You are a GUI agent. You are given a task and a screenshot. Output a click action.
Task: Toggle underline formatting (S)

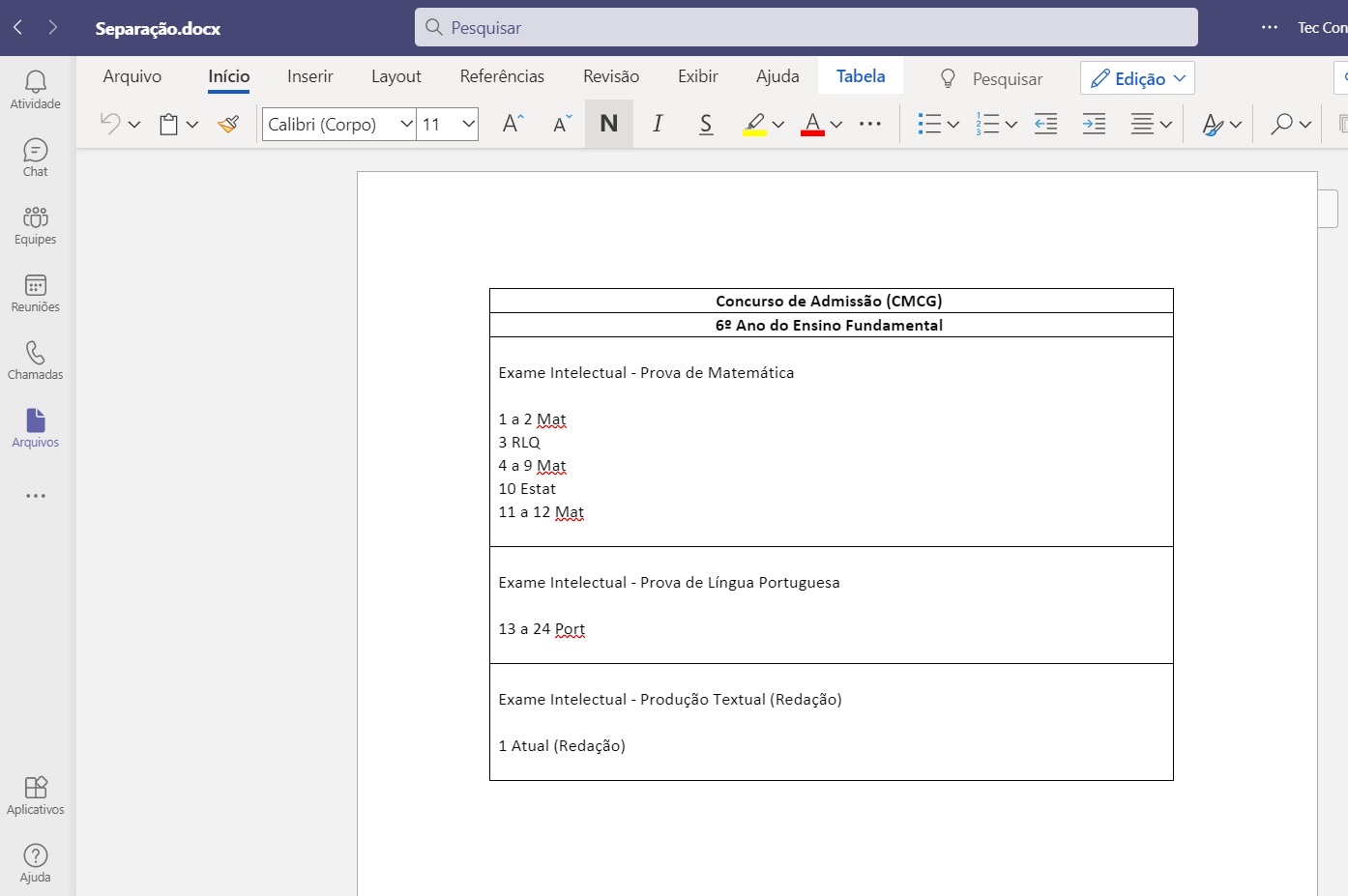(706, 124)
